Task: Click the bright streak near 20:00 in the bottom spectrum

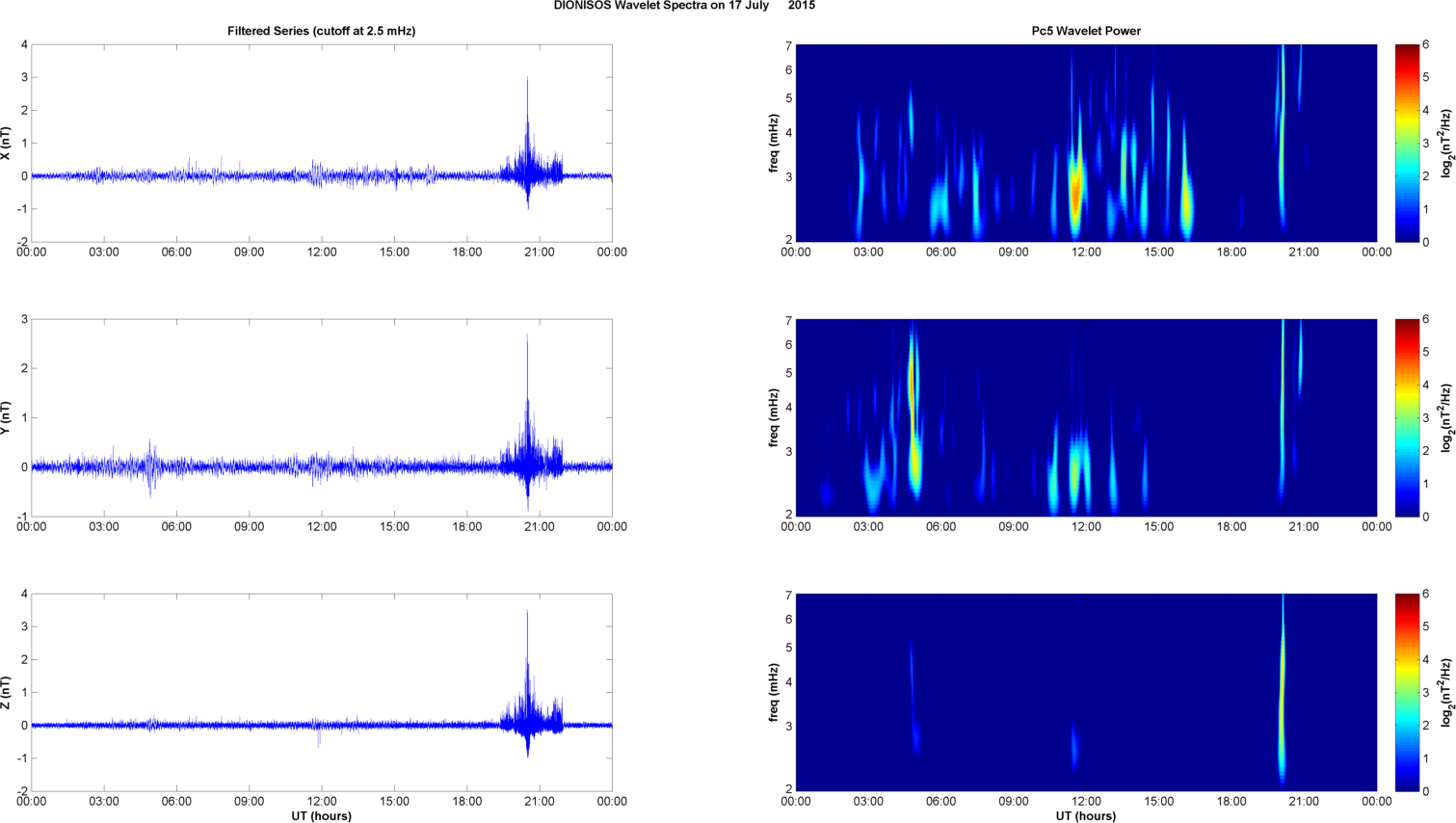Action: tap(1283, 694)
